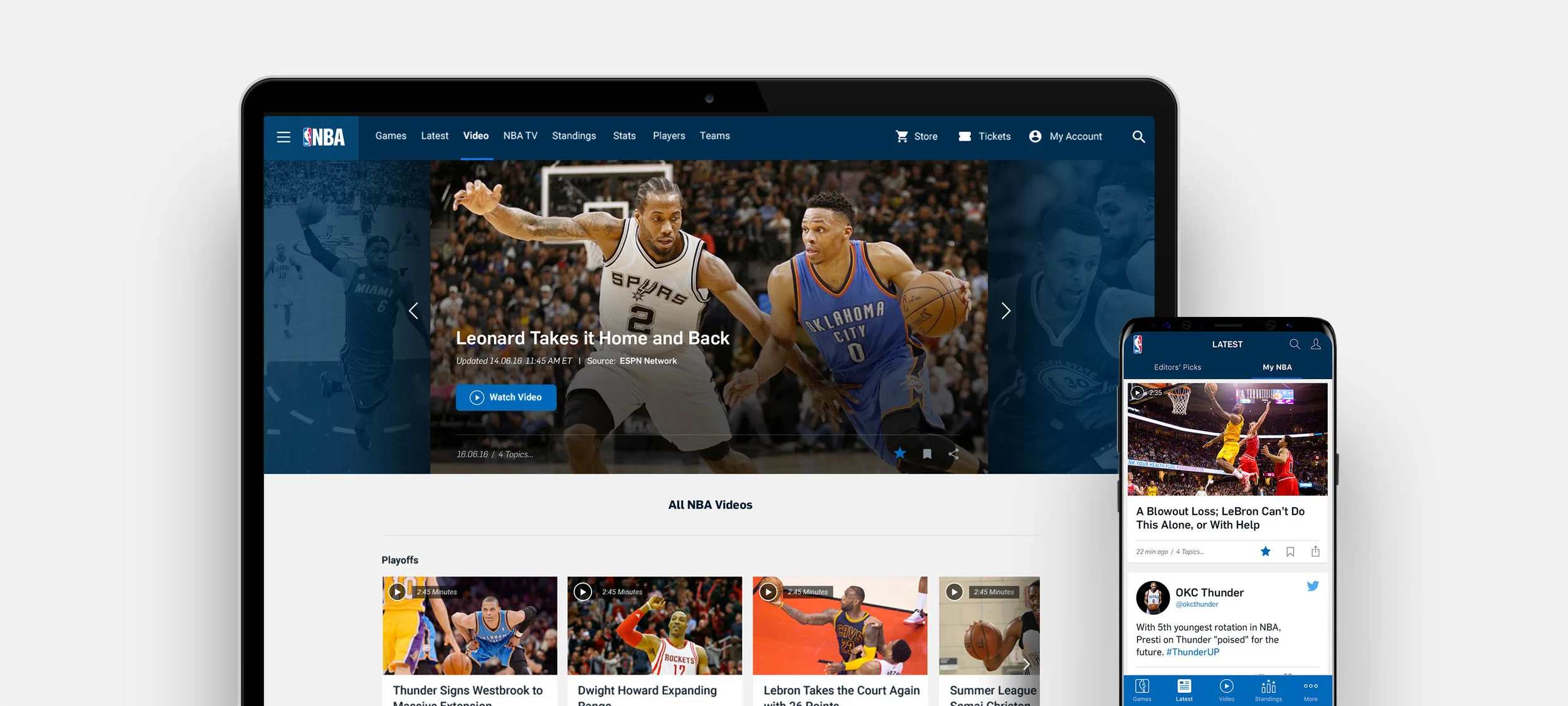Screen dimensions: 1568x706
Task: Open 4 Topics link under hero video
Action: 516,454
